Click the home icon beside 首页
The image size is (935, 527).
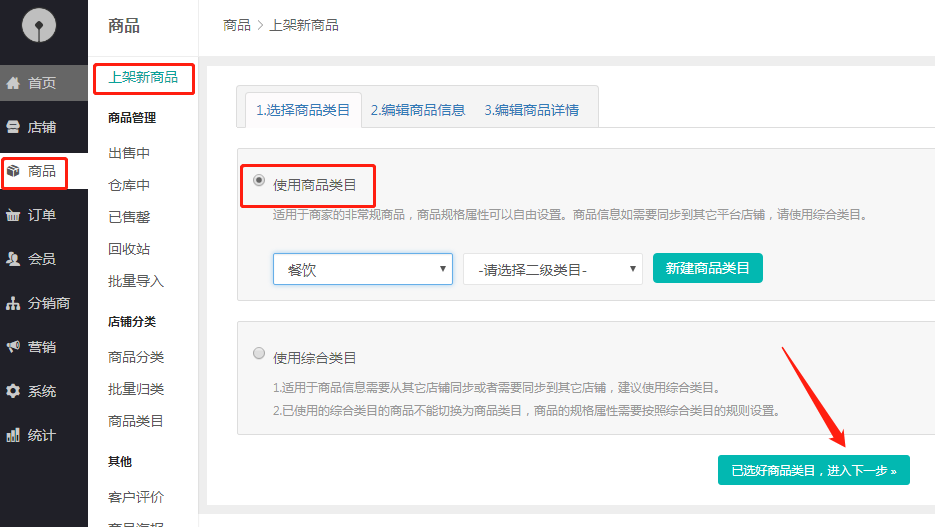[x=14, y=83]
